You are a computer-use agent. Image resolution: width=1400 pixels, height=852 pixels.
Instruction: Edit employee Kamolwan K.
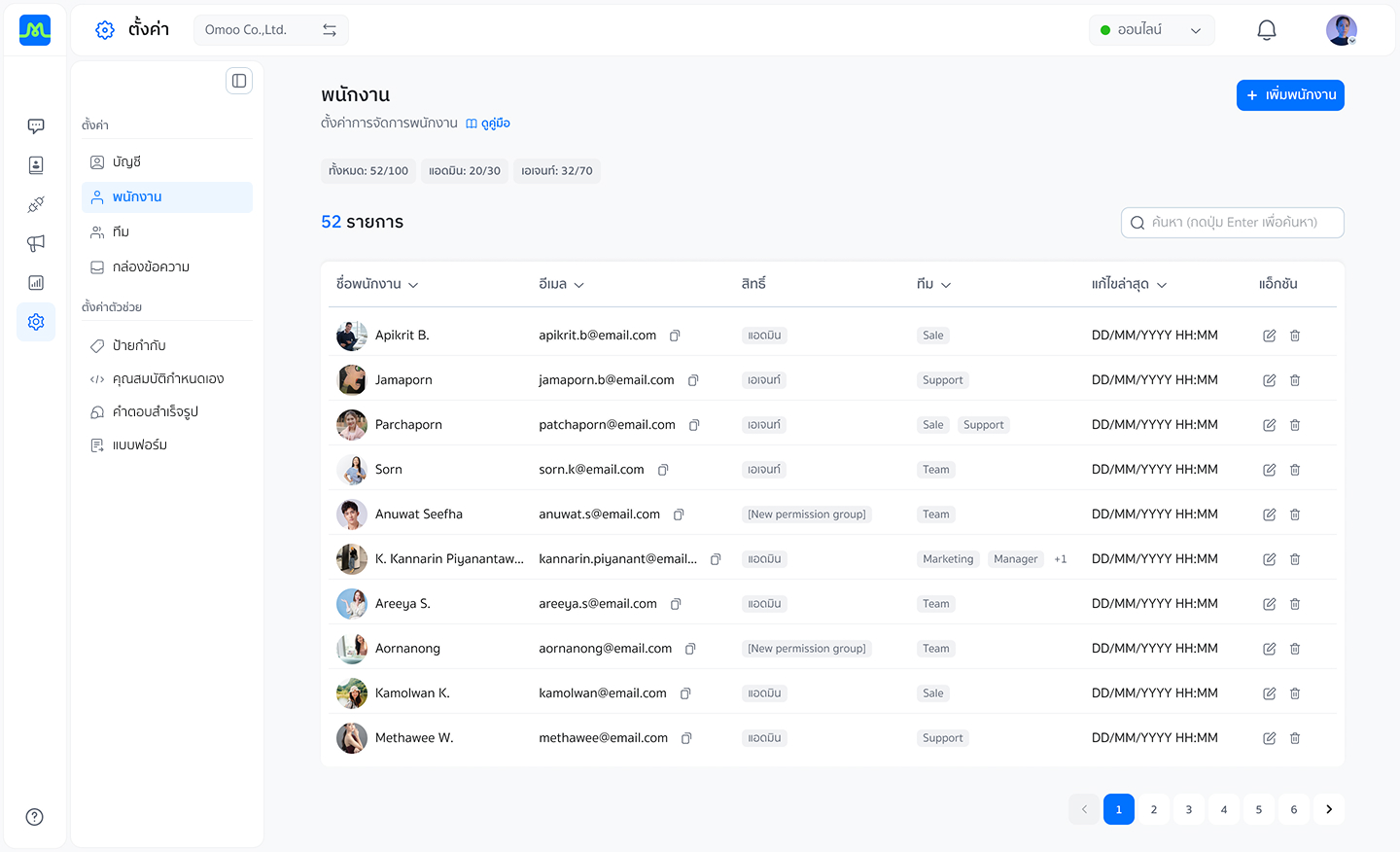pos(1269,693)
